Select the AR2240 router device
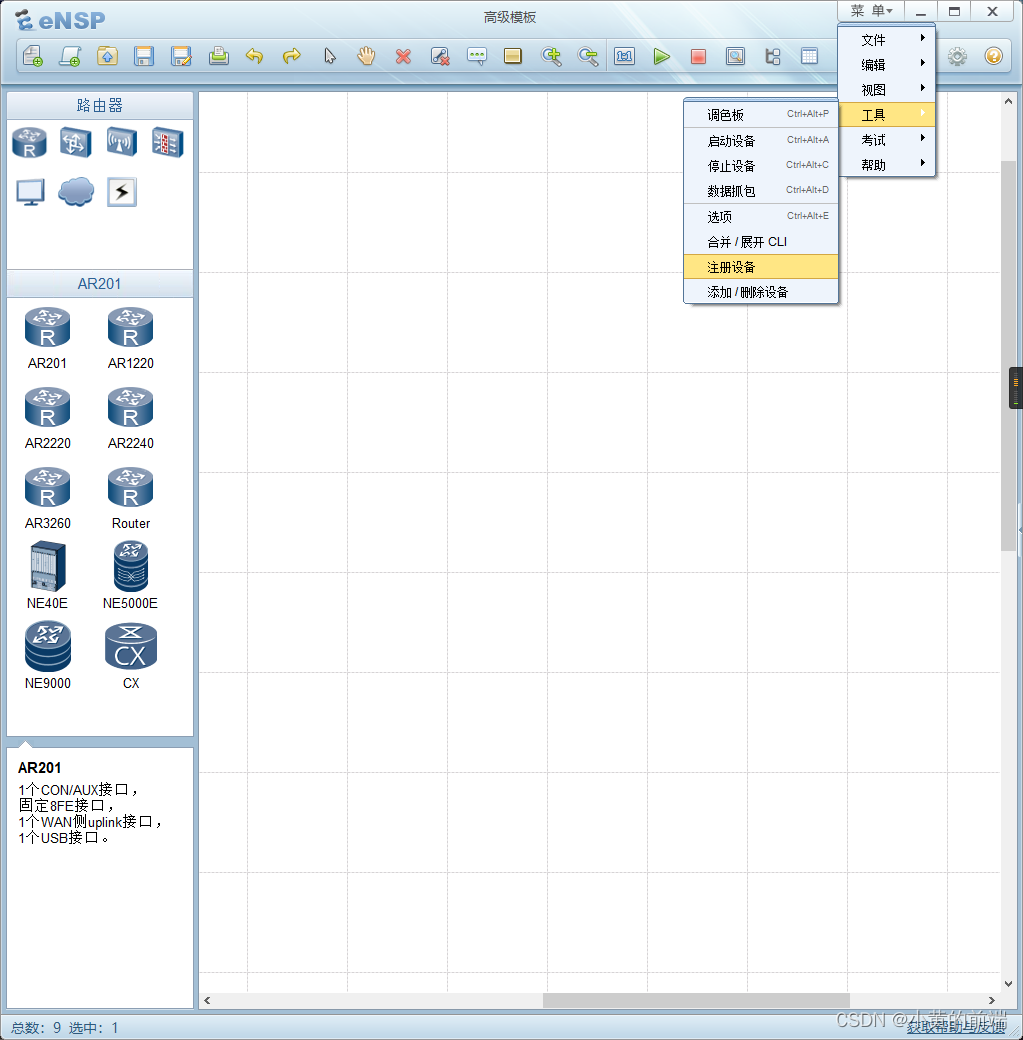Viewport: 1023px width, 1040px height. tap(131, 419)
